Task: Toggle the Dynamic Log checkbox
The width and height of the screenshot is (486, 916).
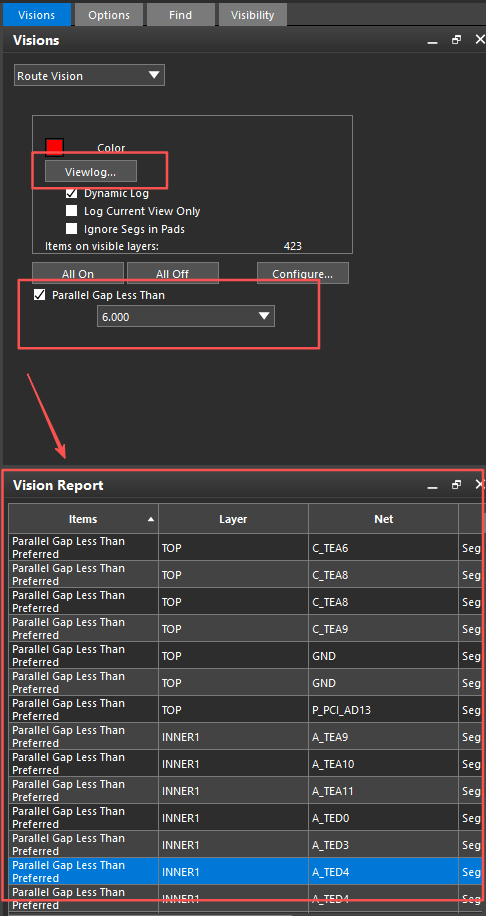Action: (x=72, y=193)
